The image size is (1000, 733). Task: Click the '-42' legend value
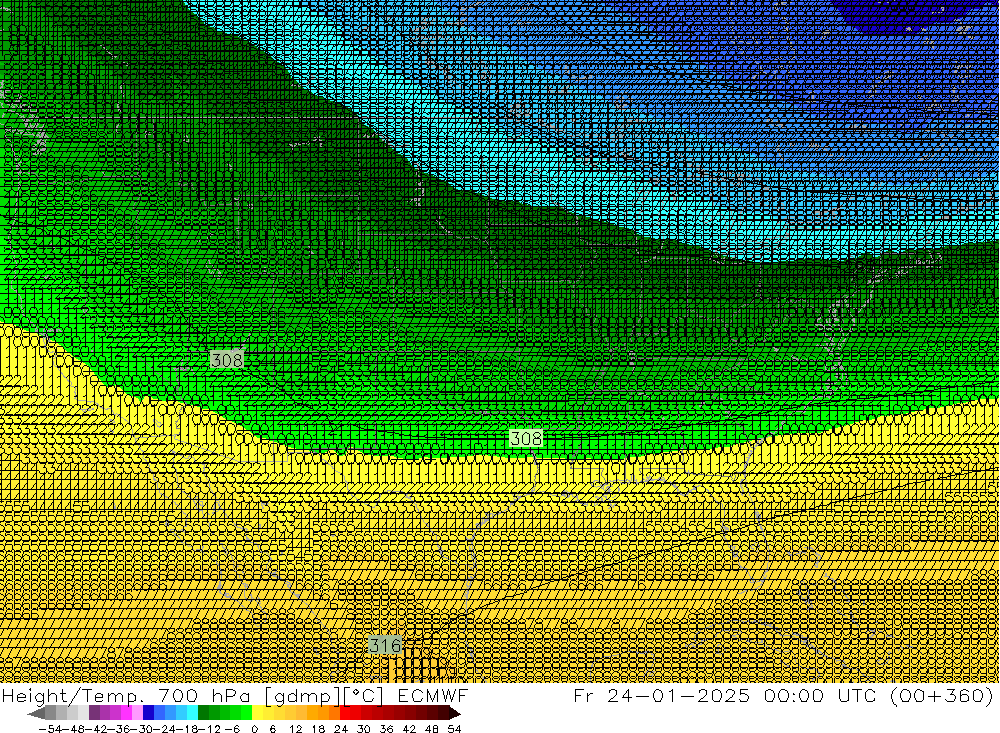point(97,729)
